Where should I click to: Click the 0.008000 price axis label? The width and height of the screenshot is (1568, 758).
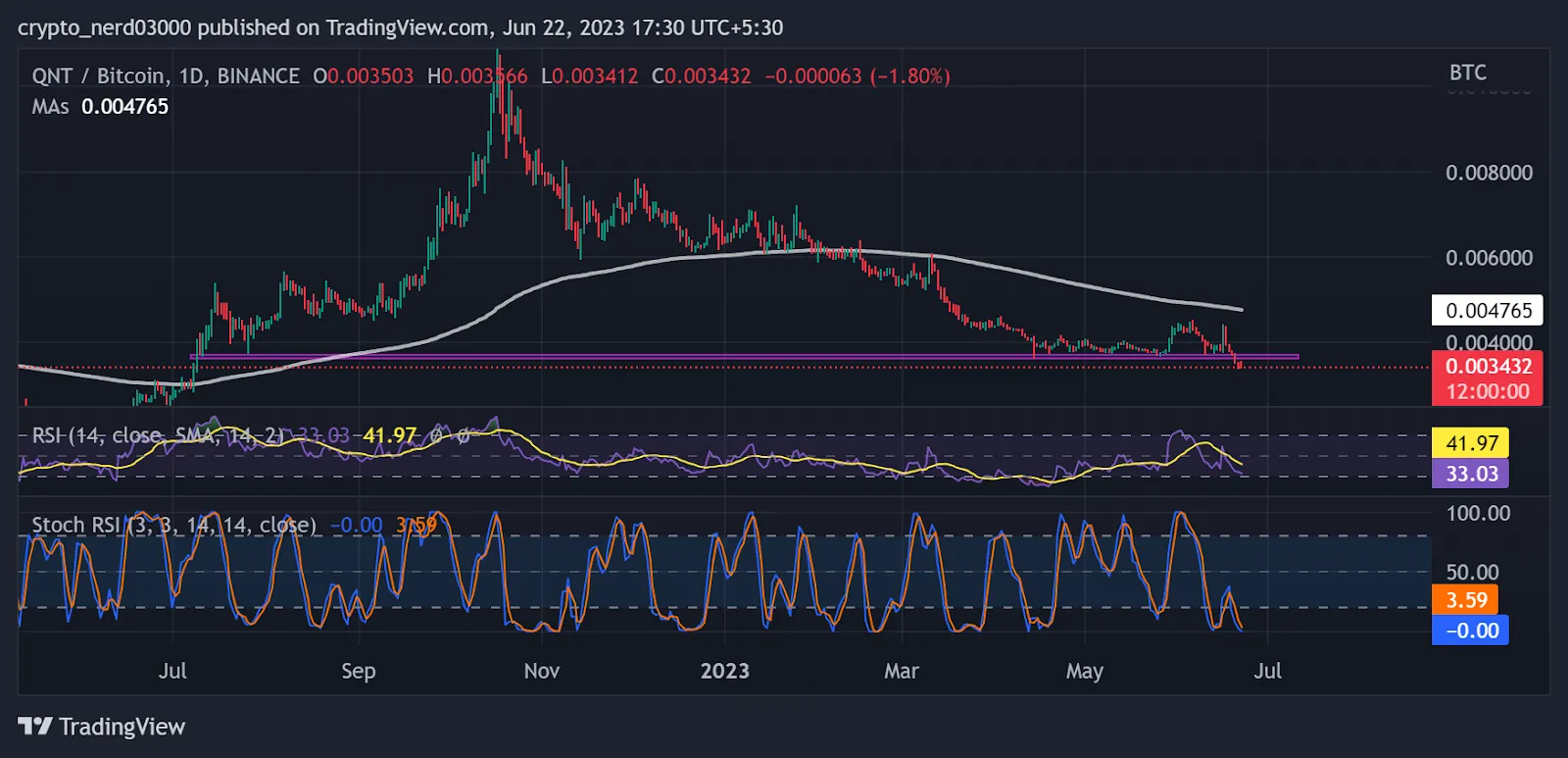[1490, 173]
